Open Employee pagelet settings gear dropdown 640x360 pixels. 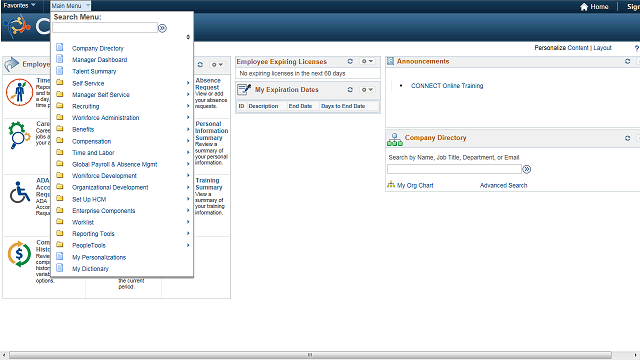[x=217, y=64]
